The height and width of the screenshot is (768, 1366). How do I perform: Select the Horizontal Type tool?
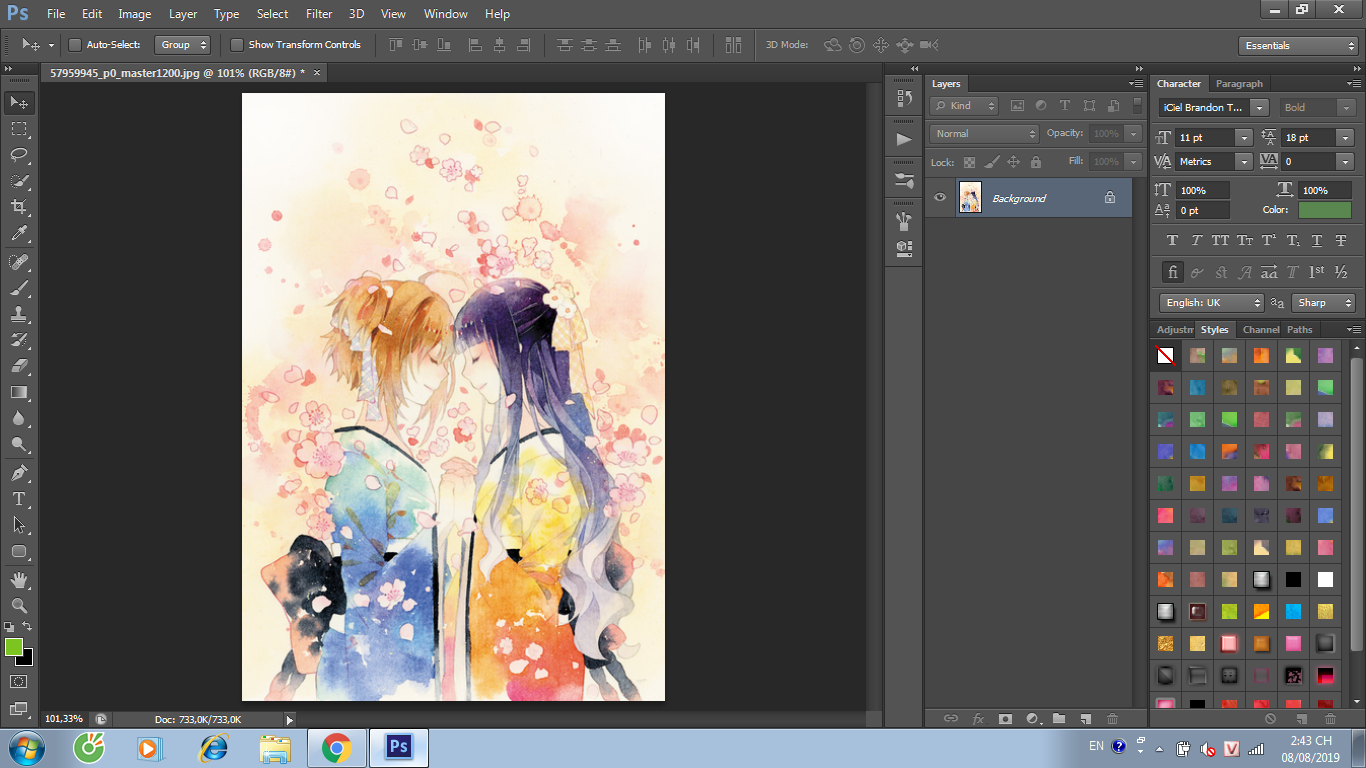pos(19,498)
